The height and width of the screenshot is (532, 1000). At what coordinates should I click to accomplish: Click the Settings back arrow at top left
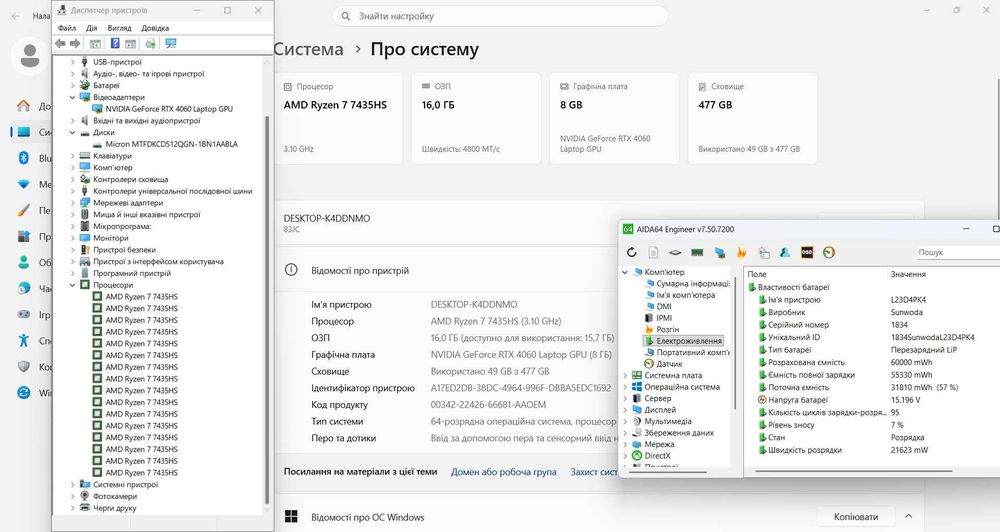[x=15, y=15]
